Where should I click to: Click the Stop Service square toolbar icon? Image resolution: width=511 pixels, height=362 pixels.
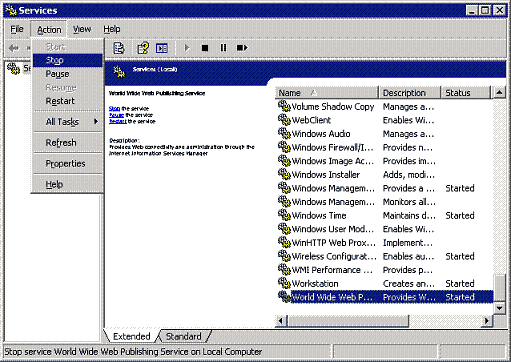pyautogui.click(x=205, y=48)
